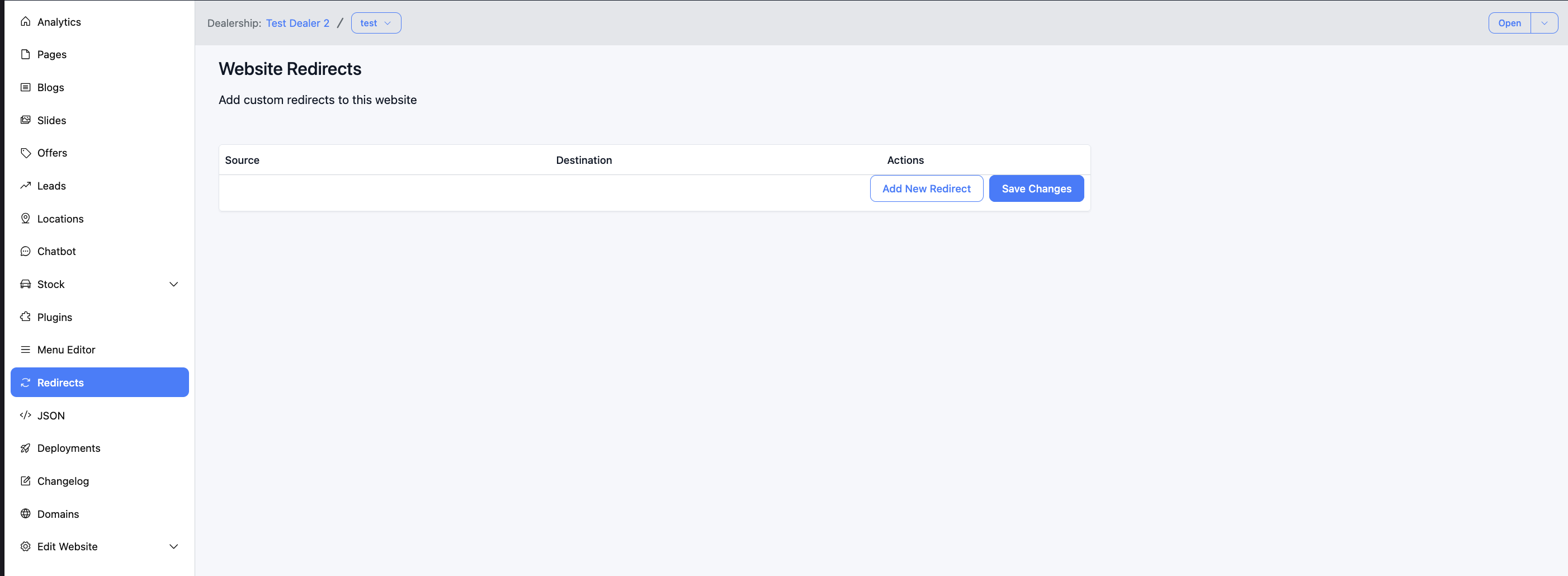
Task: Click the Website Redirects heading
Action: [290, 69]
